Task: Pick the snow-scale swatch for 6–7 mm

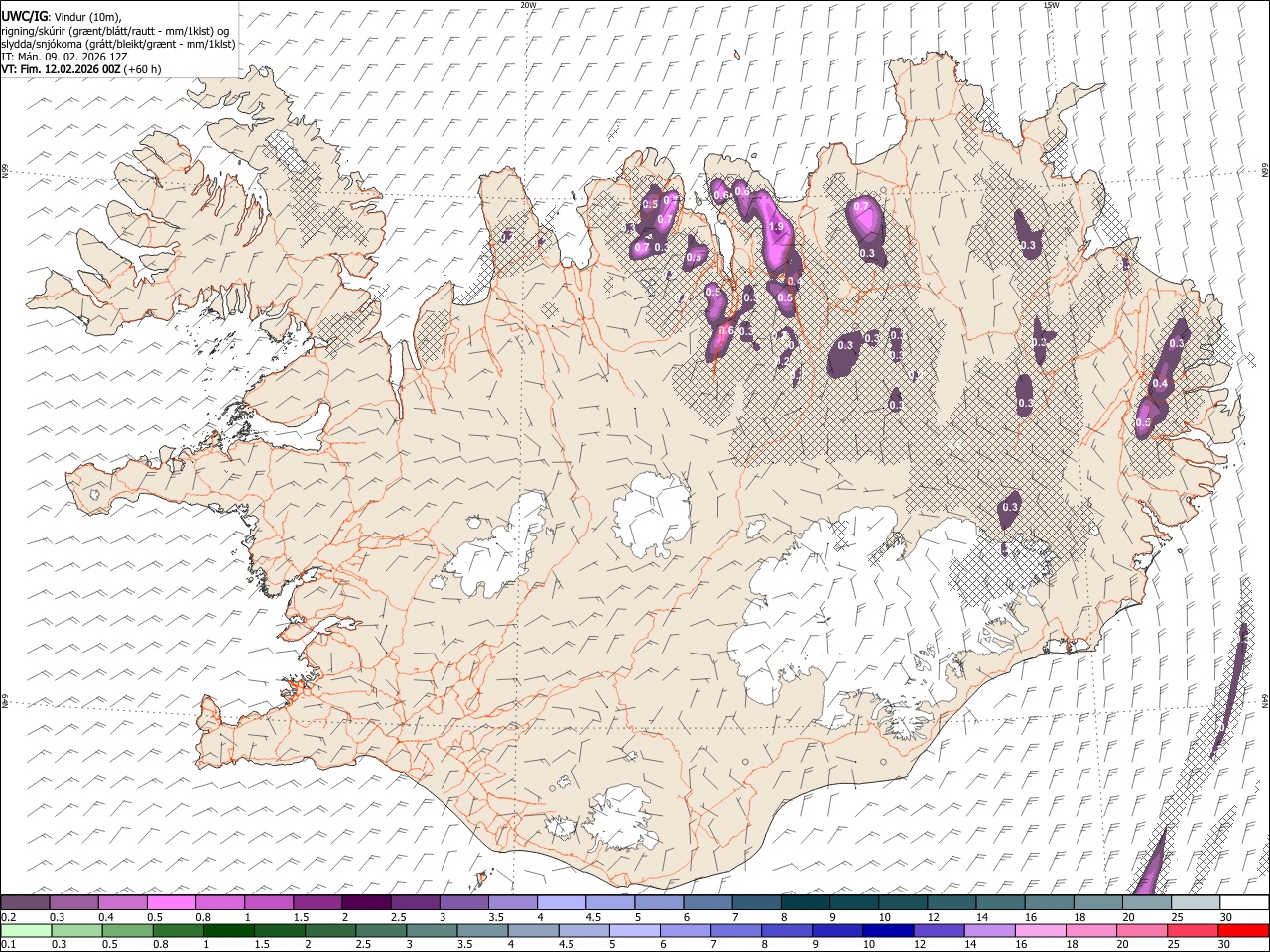Action: [706, 902]
